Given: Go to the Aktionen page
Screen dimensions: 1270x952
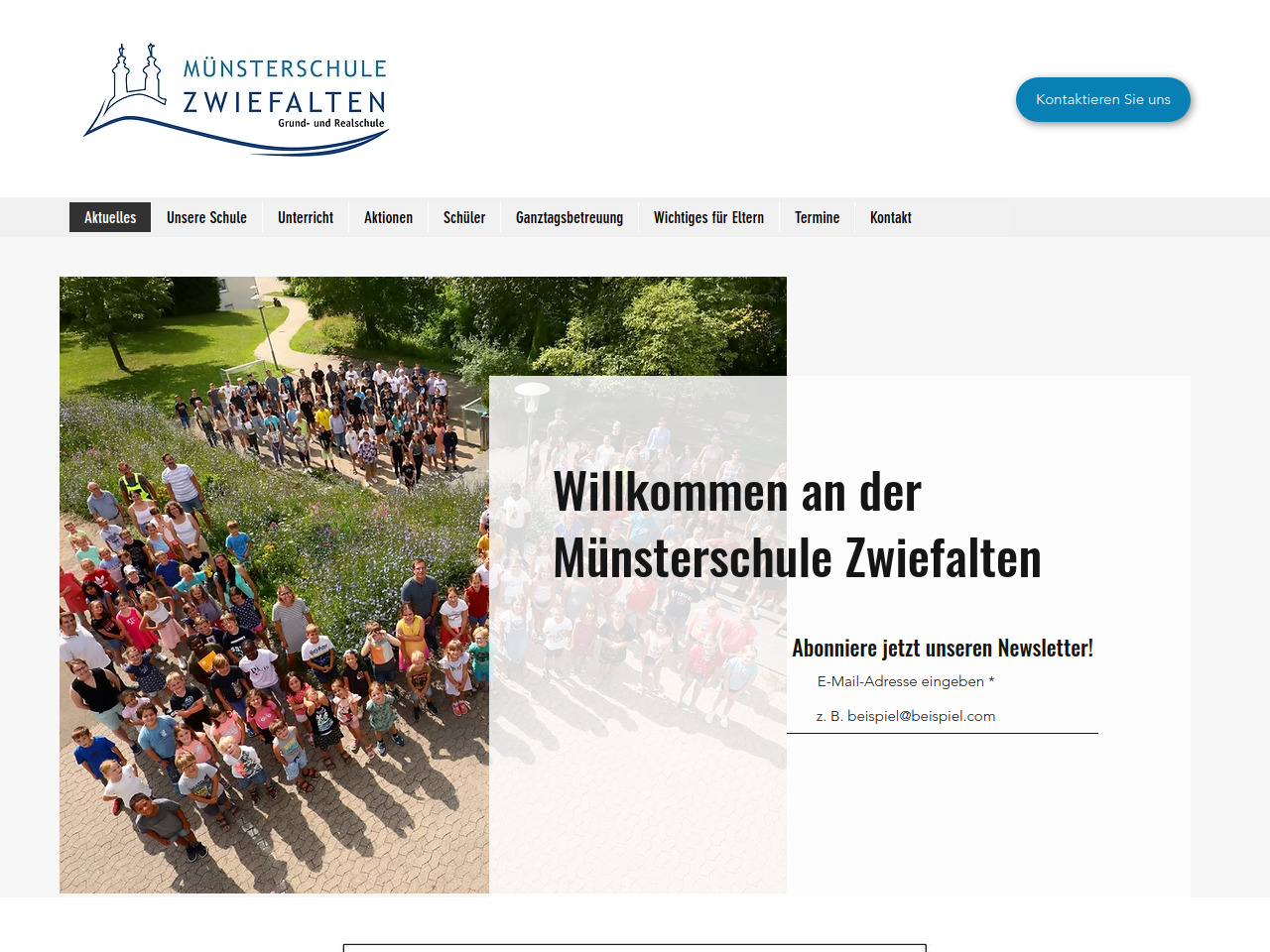Looking at the screenshot, I should 388,217.
